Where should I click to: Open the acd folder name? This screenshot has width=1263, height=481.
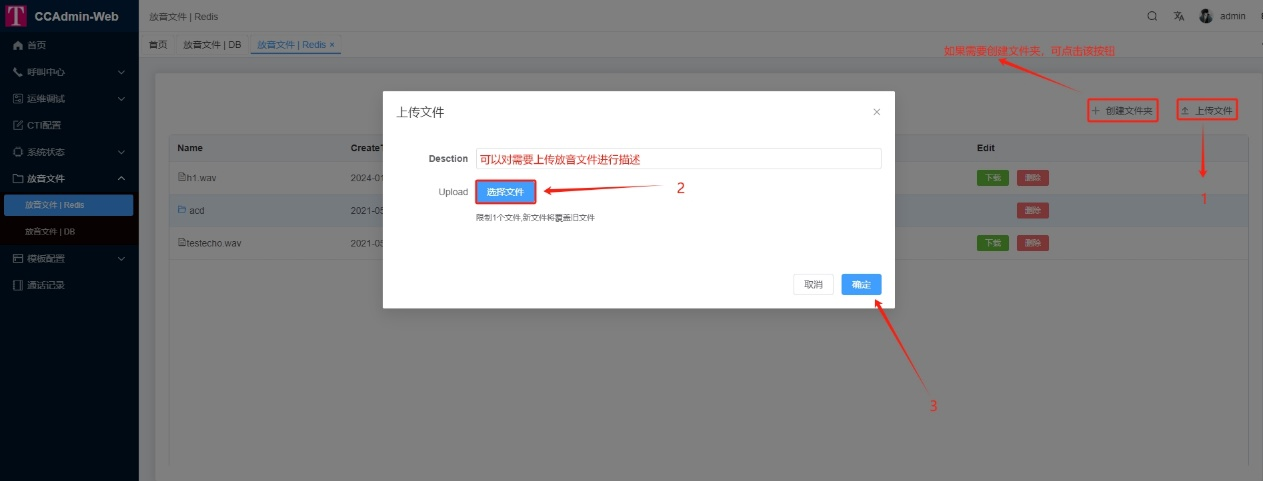pos(196,210)
